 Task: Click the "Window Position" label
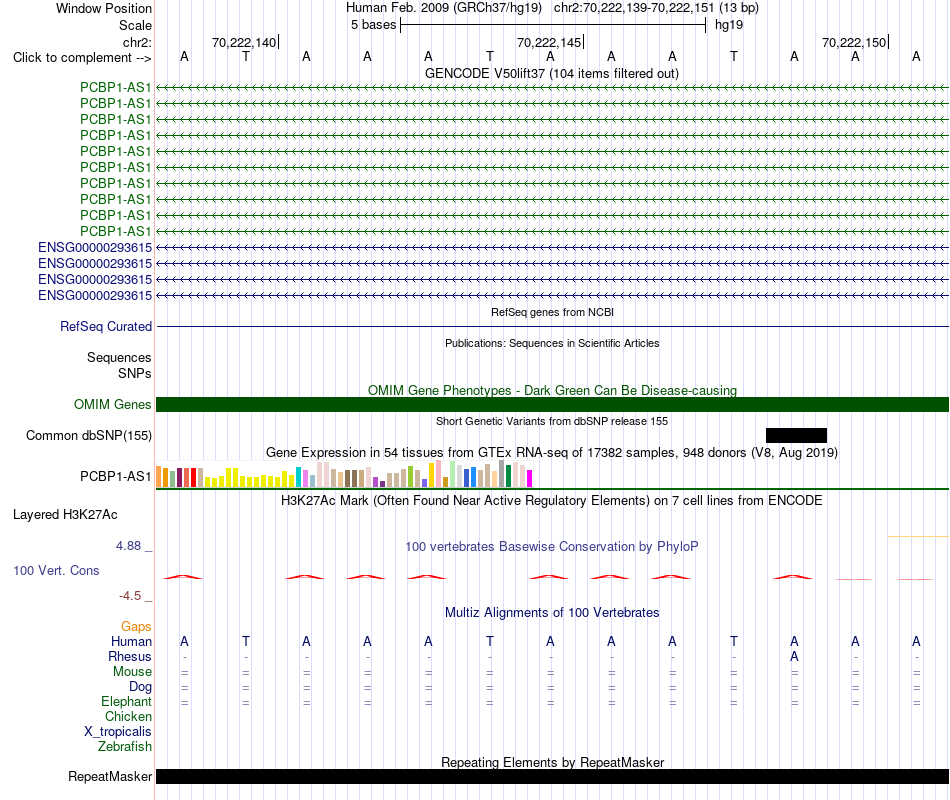coord(104,8)
